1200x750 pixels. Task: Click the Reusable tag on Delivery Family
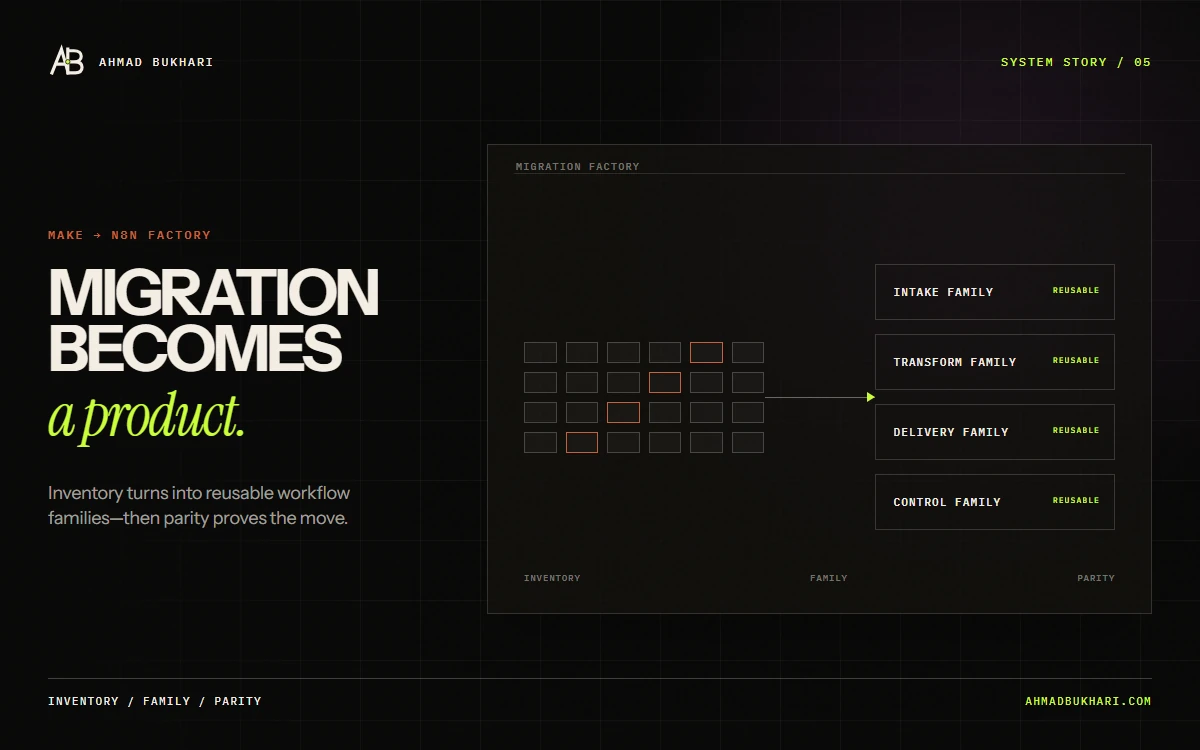coord(1076,431)
